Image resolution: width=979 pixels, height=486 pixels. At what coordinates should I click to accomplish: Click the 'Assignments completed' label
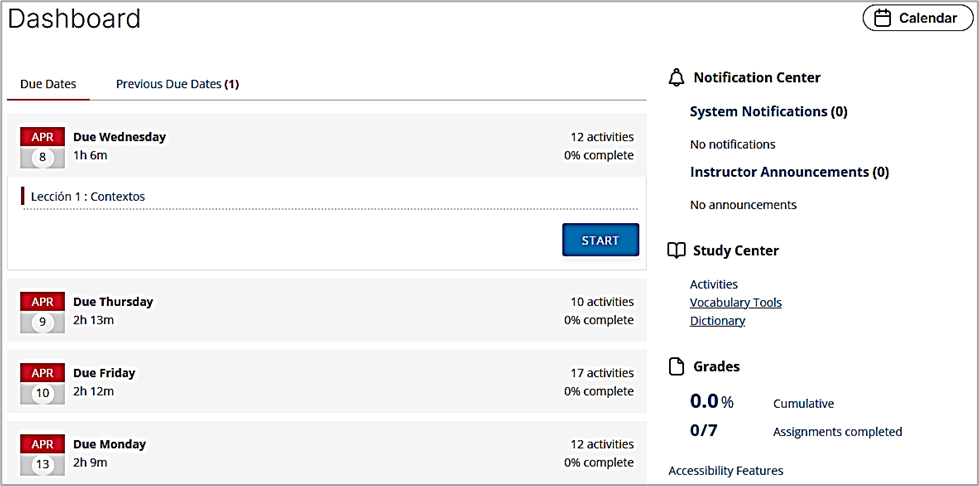tap(837, 432)
